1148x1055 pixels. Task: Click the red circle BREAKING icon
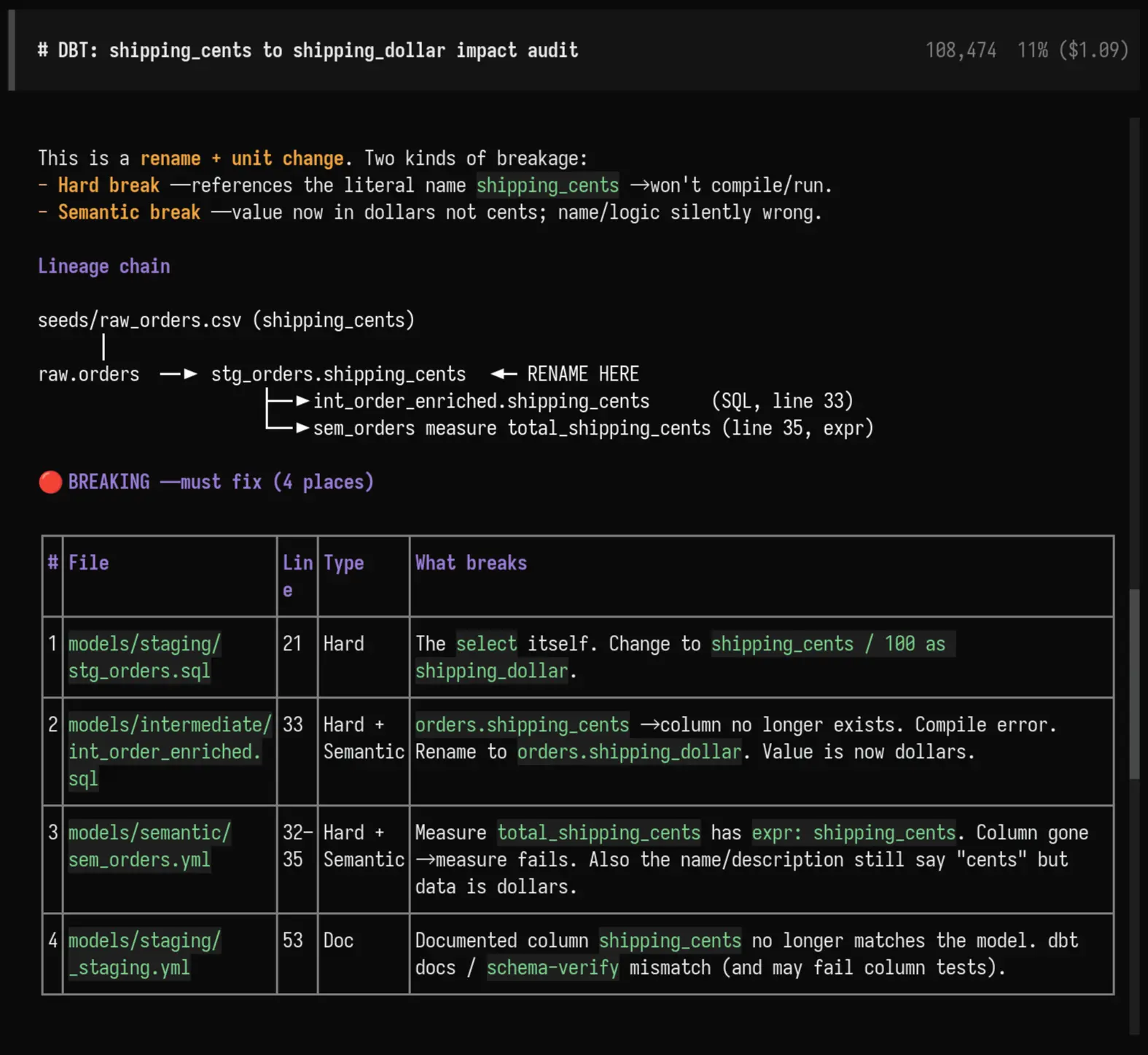(x=50, y=482)
